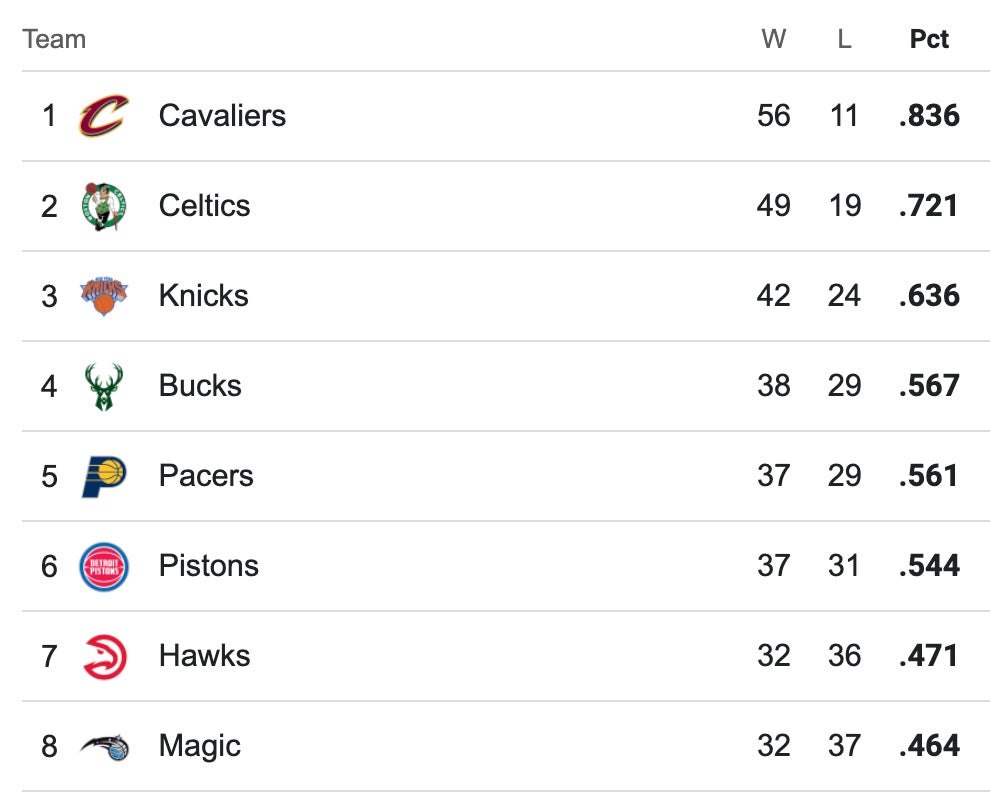Select the Hawks .471 percentage cell
This screenshot has width=990, height=798.
[929, 656]
